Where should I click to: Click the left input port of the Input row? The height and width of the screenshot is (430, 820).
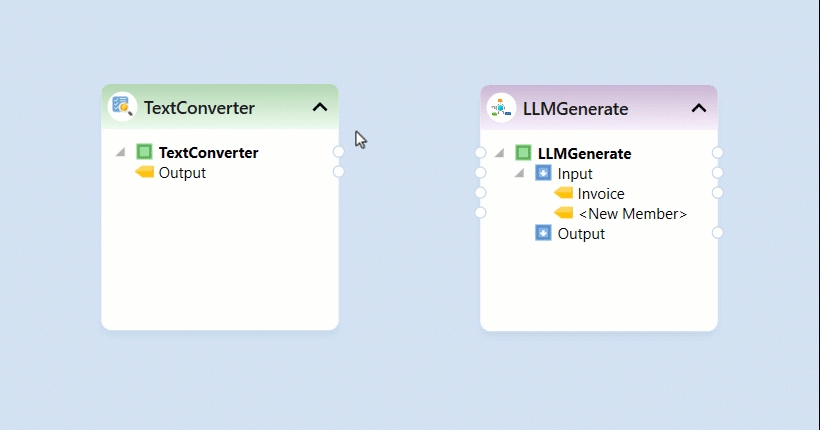(480, 173)
